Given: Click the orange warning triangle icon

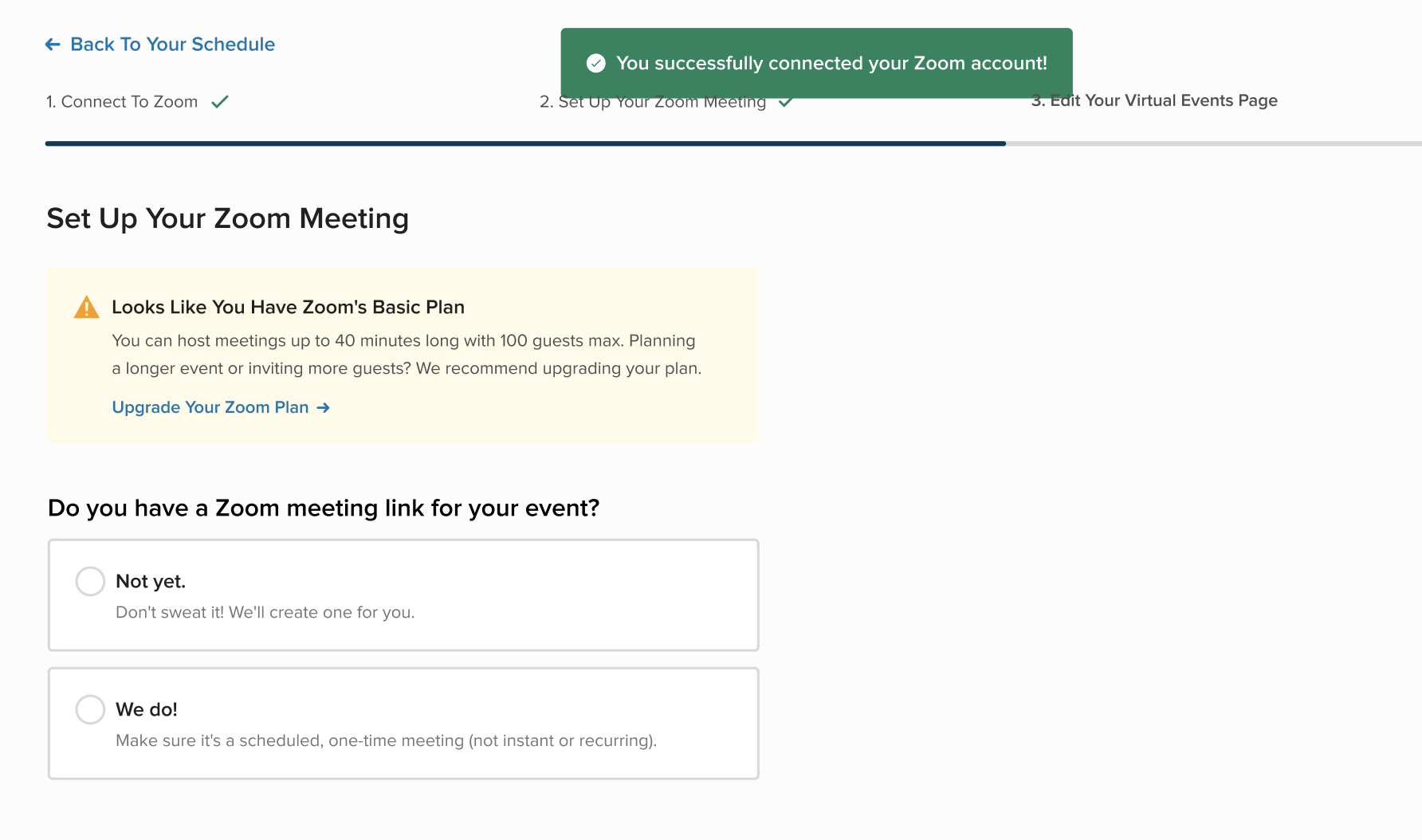Looking at the screenshot, I should 86,307.
